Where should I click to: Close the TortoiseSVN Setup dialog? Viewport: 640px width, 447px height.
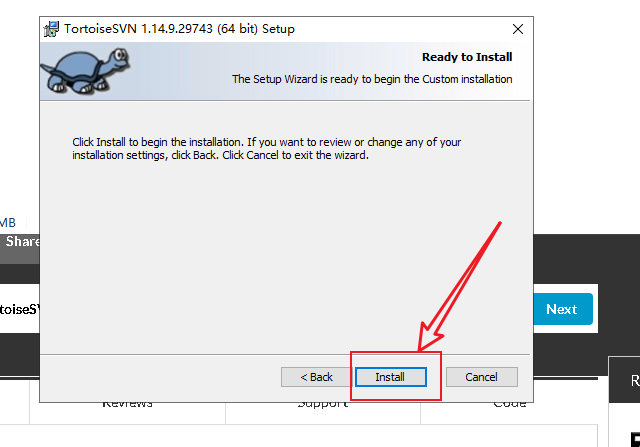pyautogui.click(x=518, y=29)
